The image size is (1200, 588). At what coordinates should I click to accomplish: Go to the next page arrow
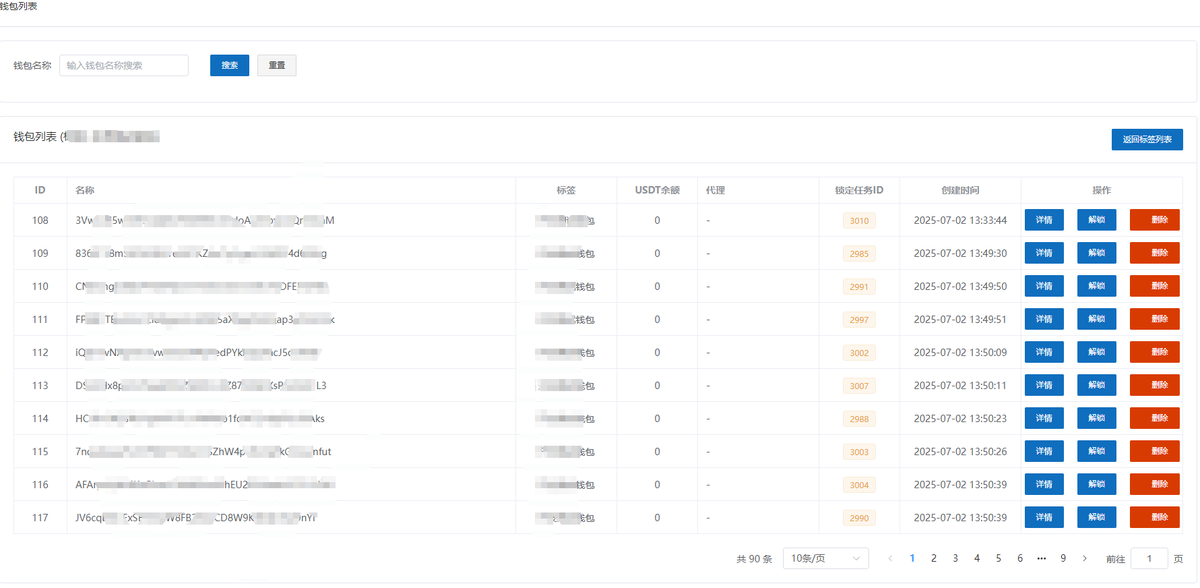tap(1085, 558)
